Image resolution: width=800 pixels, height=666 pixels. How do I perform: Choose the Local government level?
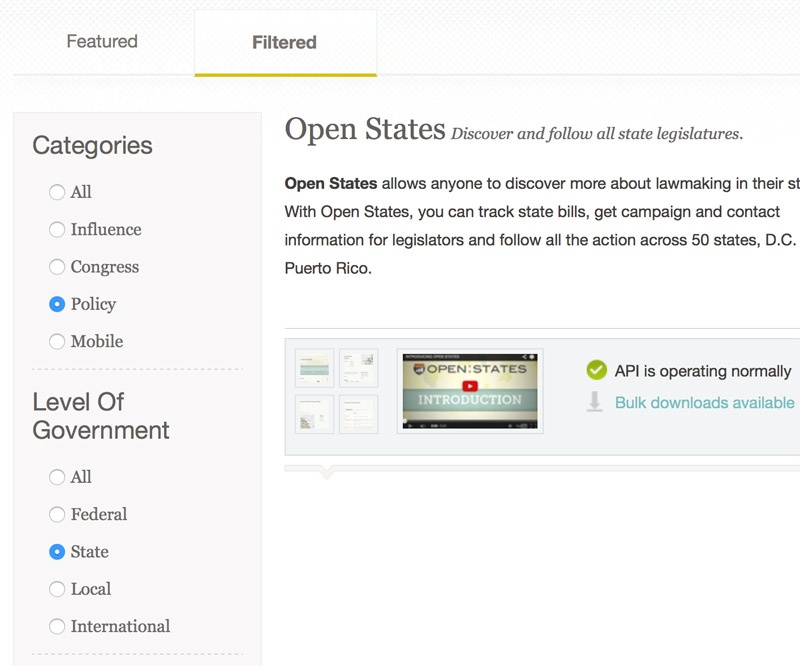(x=57, y=589)
